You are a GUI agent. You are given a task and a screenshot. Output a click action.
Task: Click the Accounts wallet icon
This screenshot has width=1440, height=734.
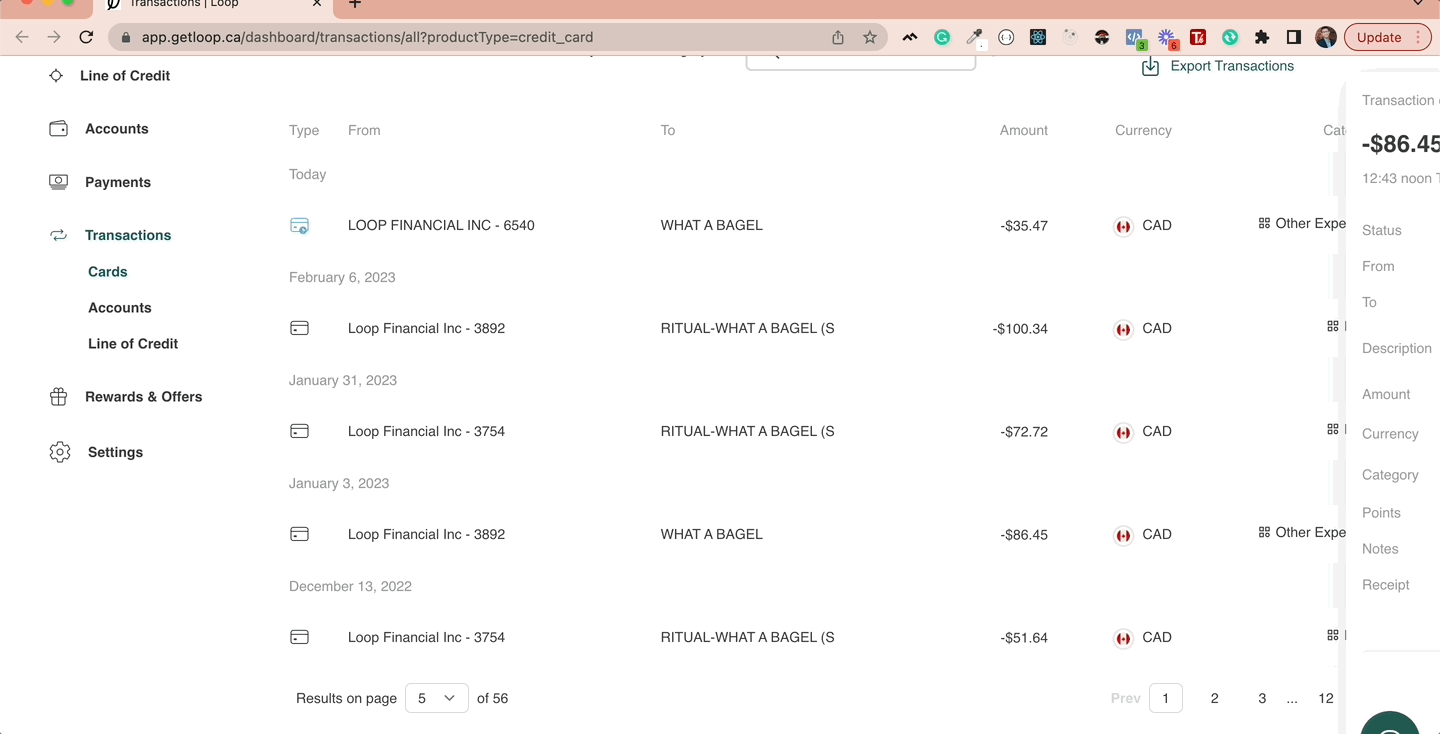(x=59, y=128)
